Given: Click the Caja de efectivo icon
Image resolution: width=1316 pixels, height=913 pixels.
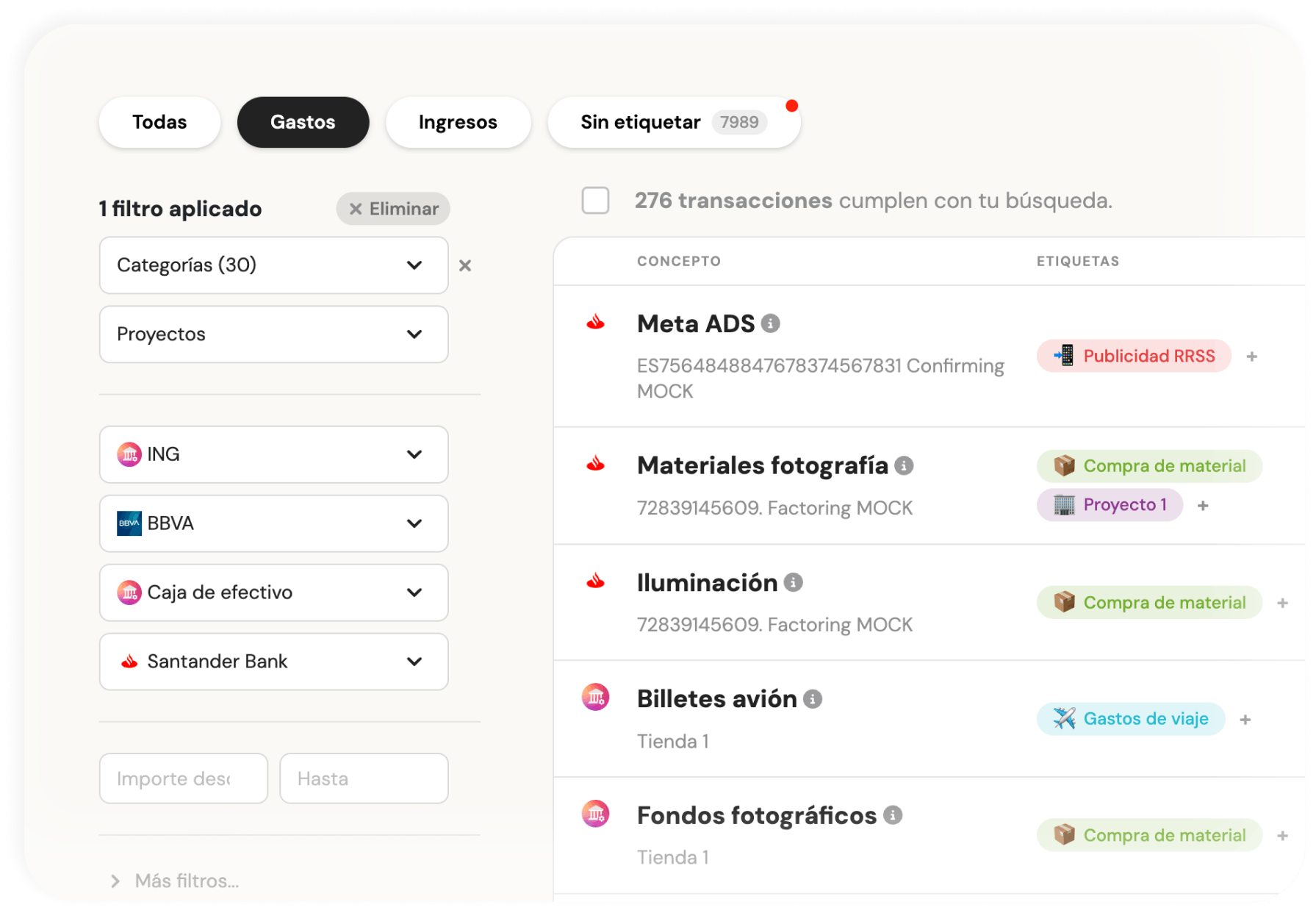Looking at the screenshot, I should 129,592.
